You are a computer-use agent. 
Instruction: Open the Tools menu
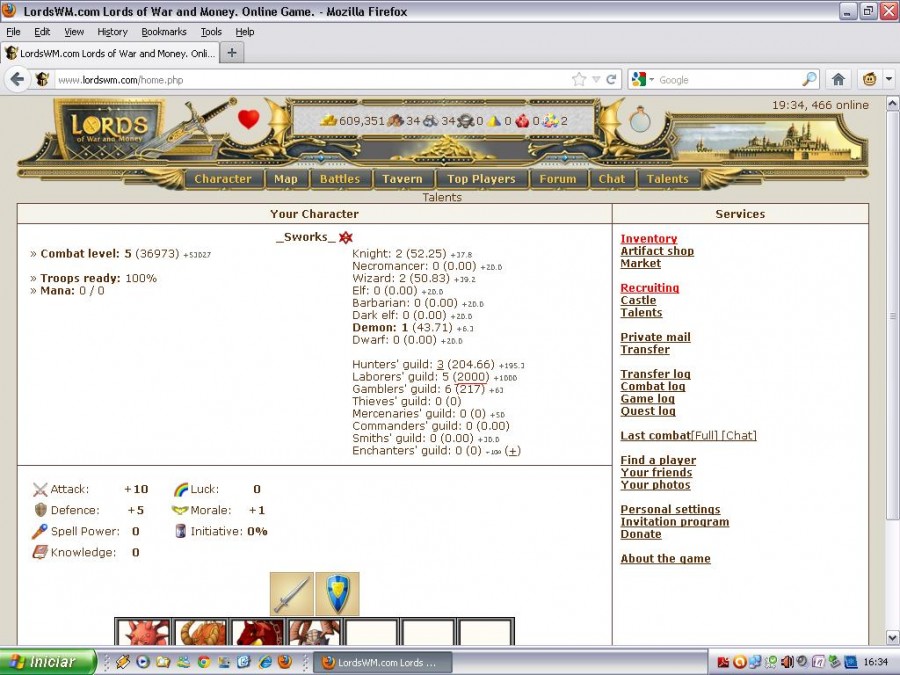click(211, 32)
